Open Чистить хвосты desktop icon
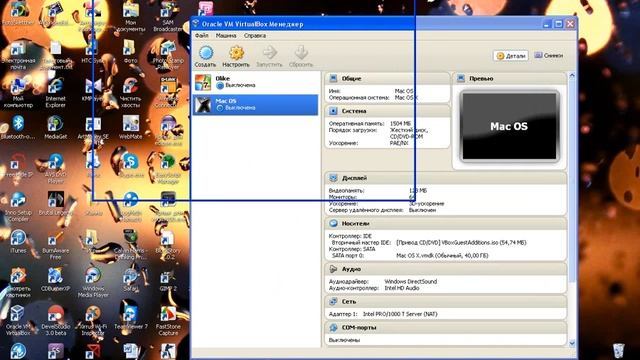Image resolution: width=640 pixels, height=360 pixels. 131,93
